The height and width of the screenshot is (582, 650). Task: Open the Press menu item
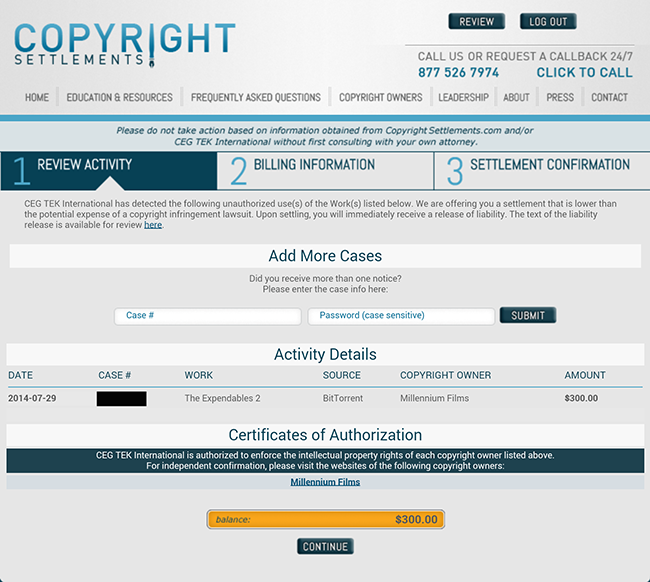(560, 97)
